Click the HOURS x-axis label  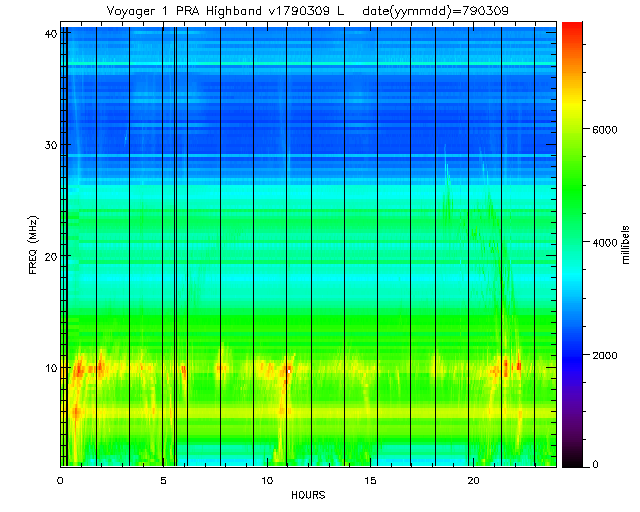[308, 495]
